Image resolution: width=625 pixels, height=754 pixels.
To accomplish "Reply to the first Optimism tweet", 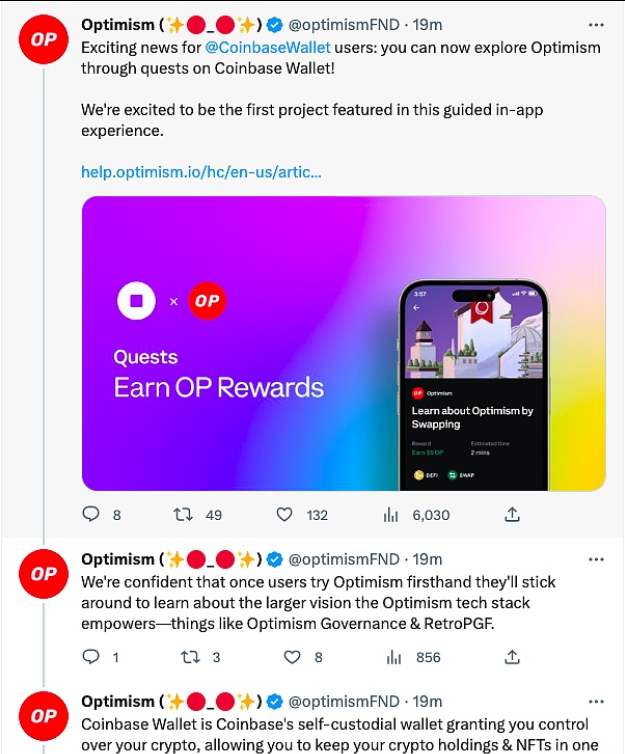I will click(x=90, y=515).
